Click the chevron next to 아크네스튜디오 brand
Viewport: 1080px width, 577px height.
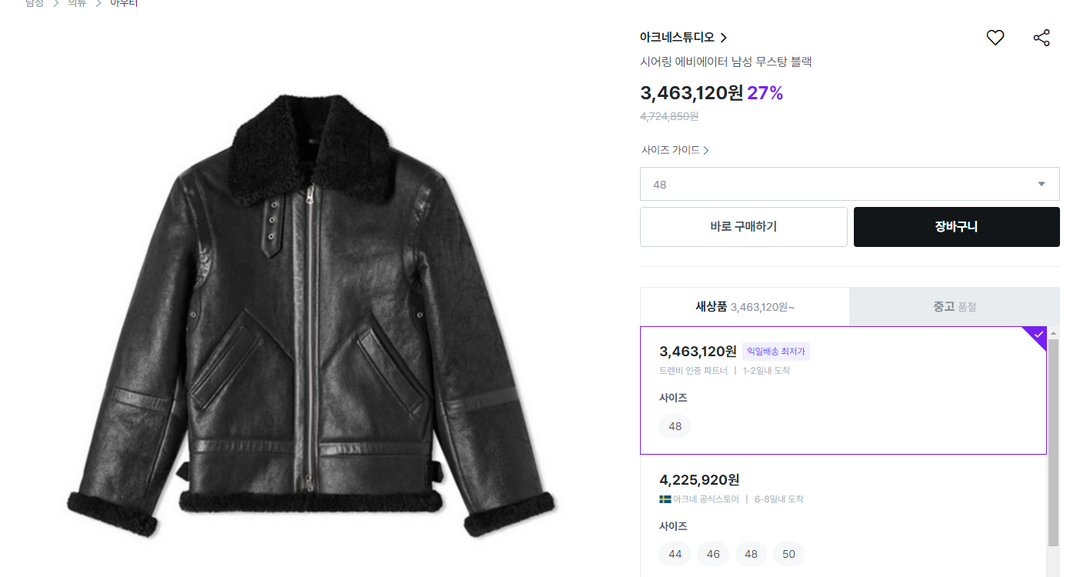coord(724,38)
